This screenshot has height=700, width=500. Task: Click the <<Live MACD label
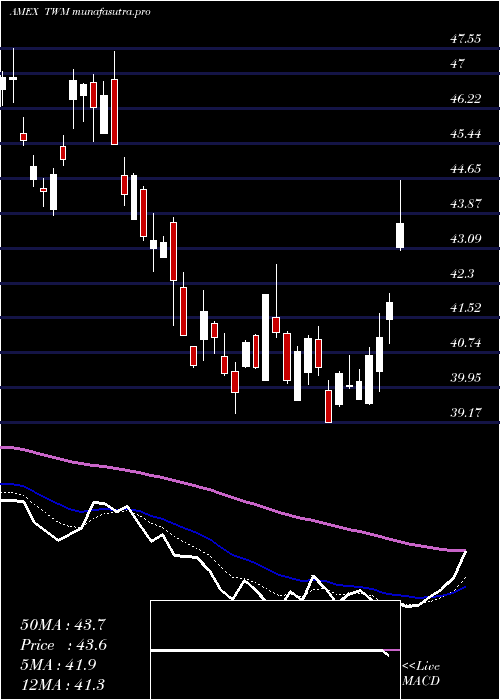(x=421, y=674)
